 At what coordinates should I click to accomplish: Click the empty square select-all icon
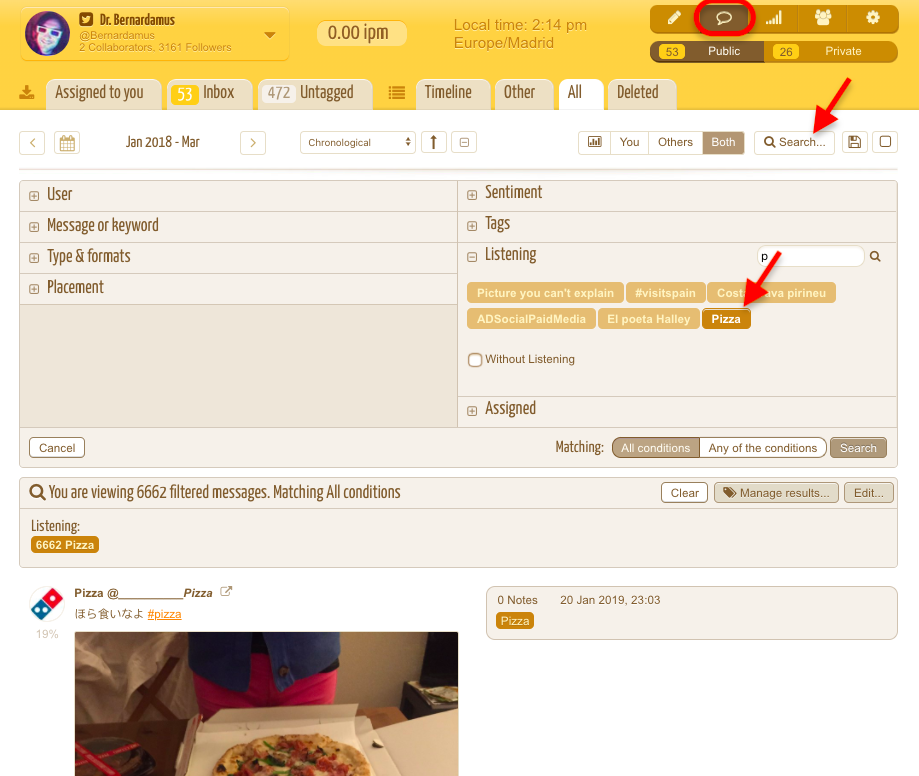(x=885, y=142)
